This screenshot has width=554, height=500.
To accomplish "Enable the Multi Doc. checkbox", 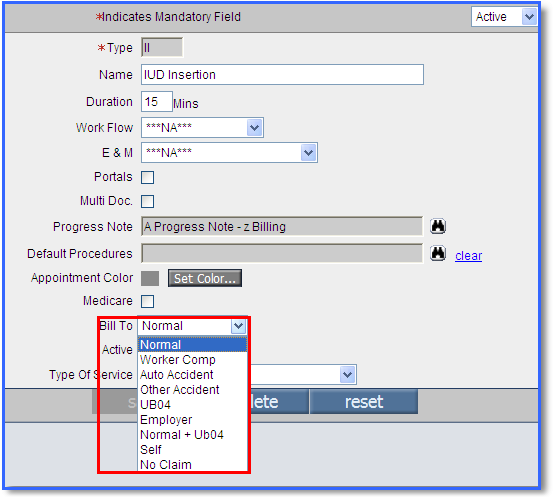I will [x=147, y=201].
